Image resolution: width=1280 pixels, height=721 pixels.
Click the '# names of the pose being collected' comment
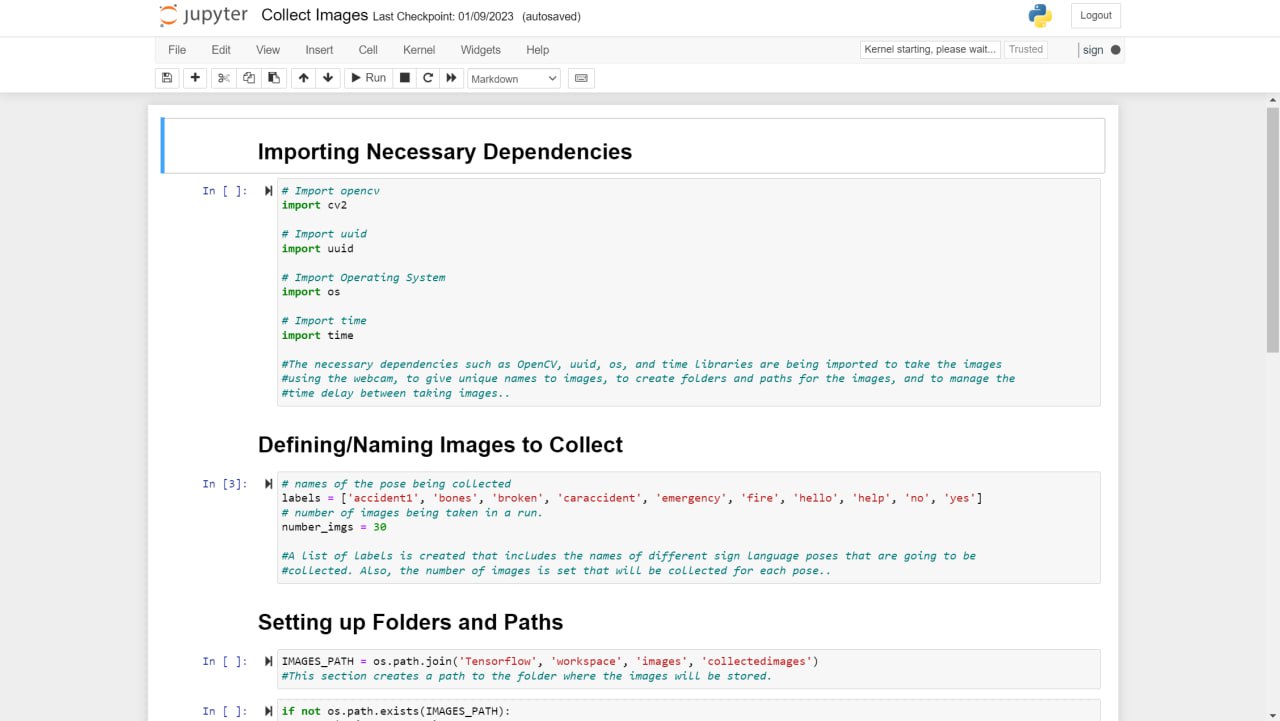click(x=396, y=484)
